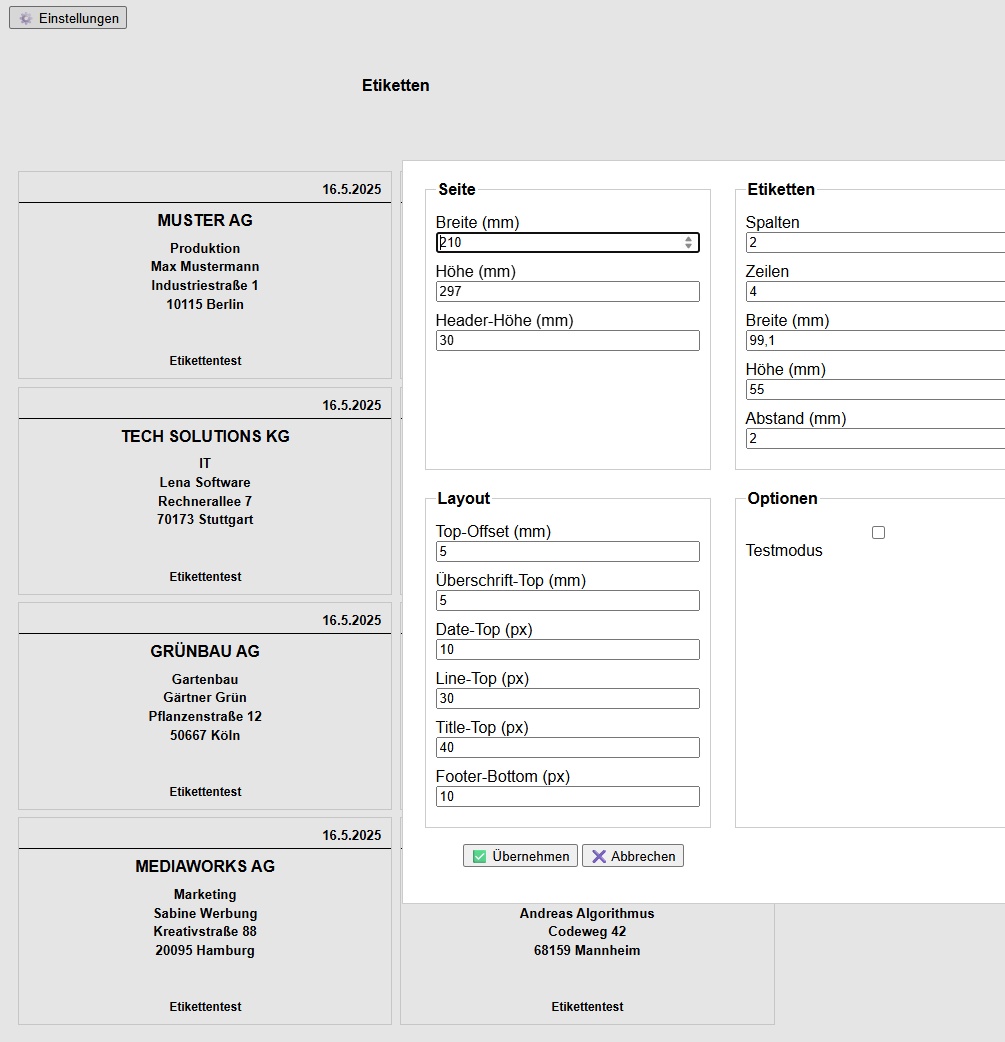The width and height of the screenshot is (1005, 1042).
Task: Click the Footer-Bottom (px) field
Action: [567, 796]
